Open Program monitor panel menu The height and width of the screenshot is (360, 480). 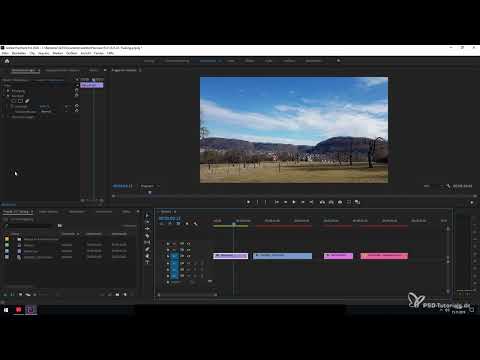point(140,70)
